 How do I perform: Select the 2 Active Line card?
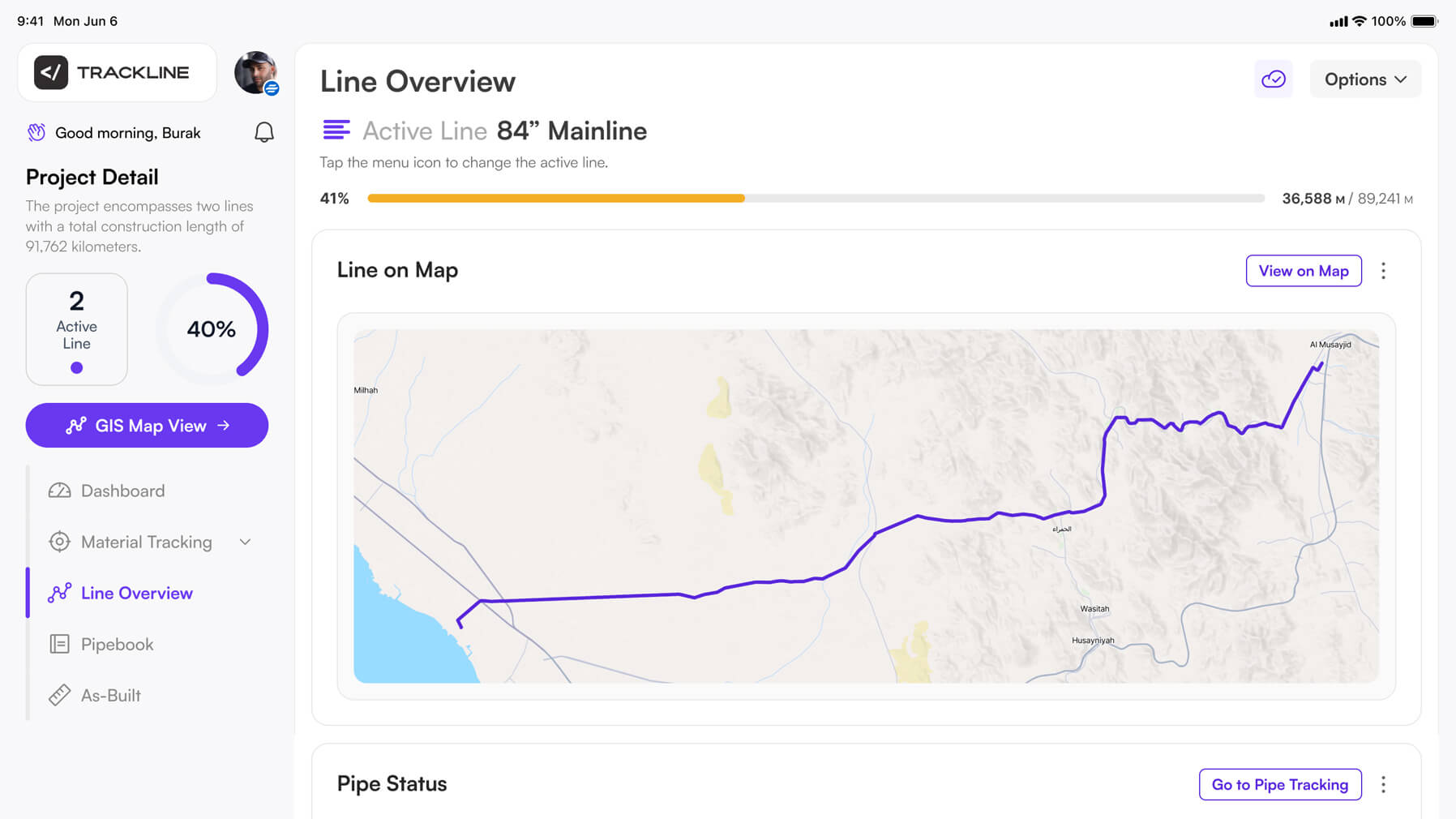tap(76, 328)
